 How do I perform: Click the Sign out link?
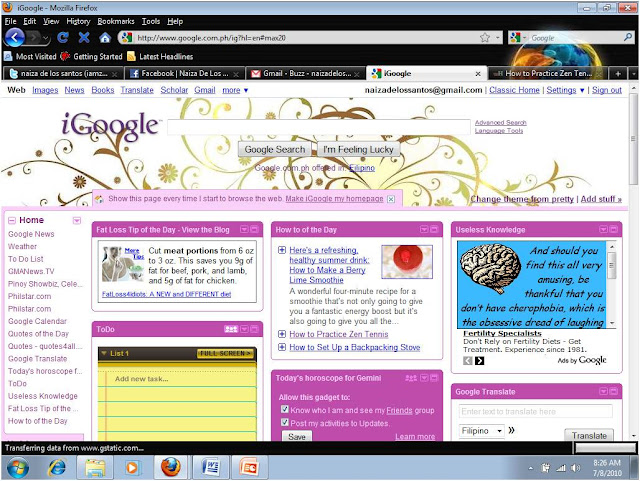click(607, 90)
